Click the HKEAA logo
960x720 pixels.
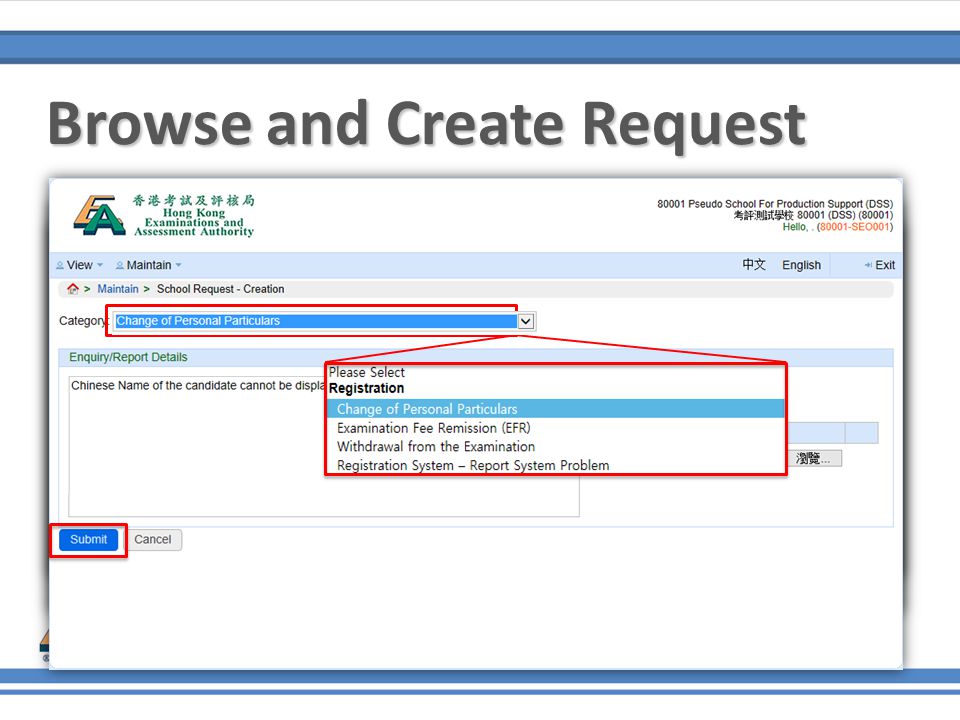[x=163, y=216]
